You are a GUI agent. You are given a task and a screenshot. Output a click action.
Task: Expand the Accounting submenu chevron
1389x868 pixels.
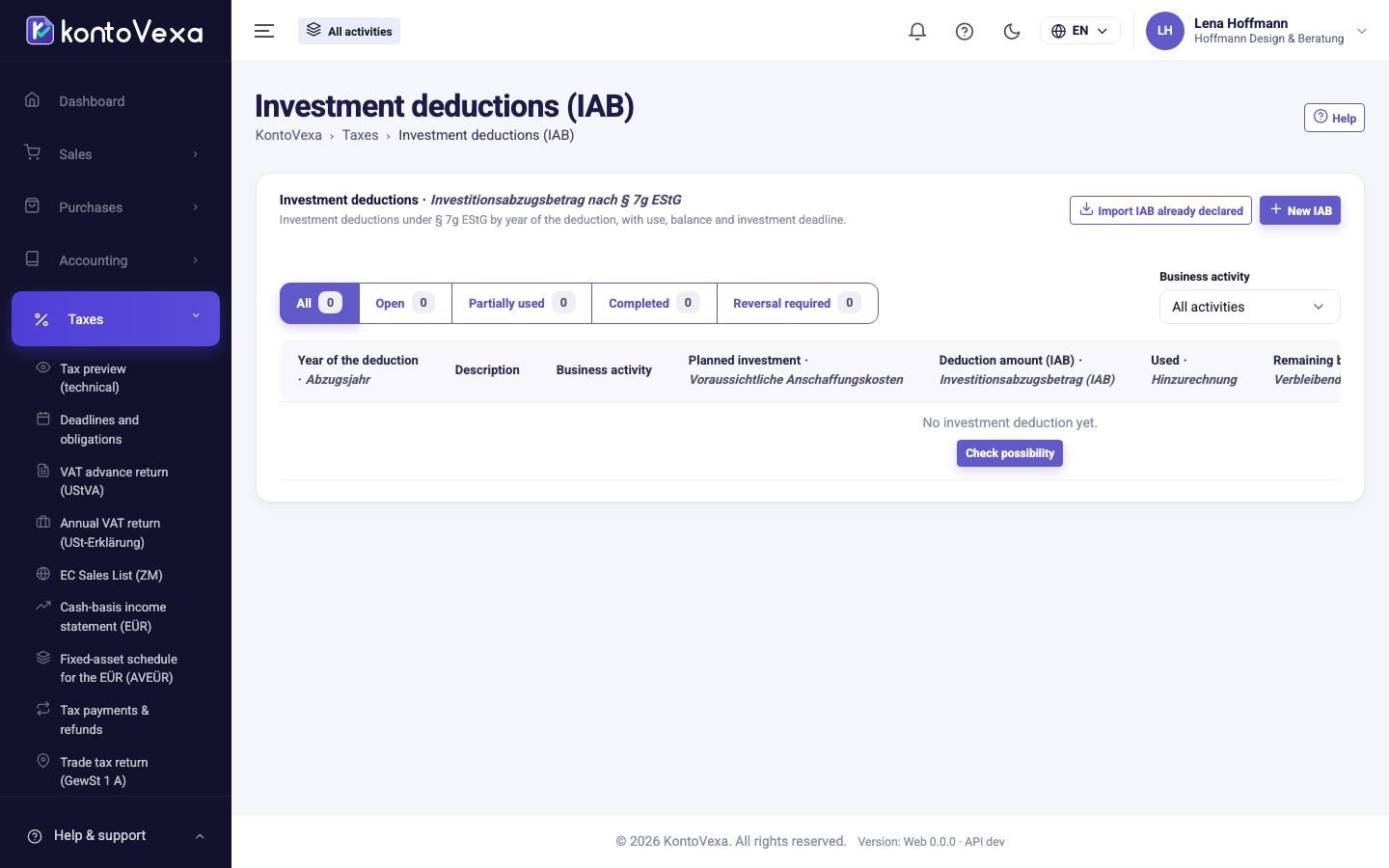pos(196,260)
